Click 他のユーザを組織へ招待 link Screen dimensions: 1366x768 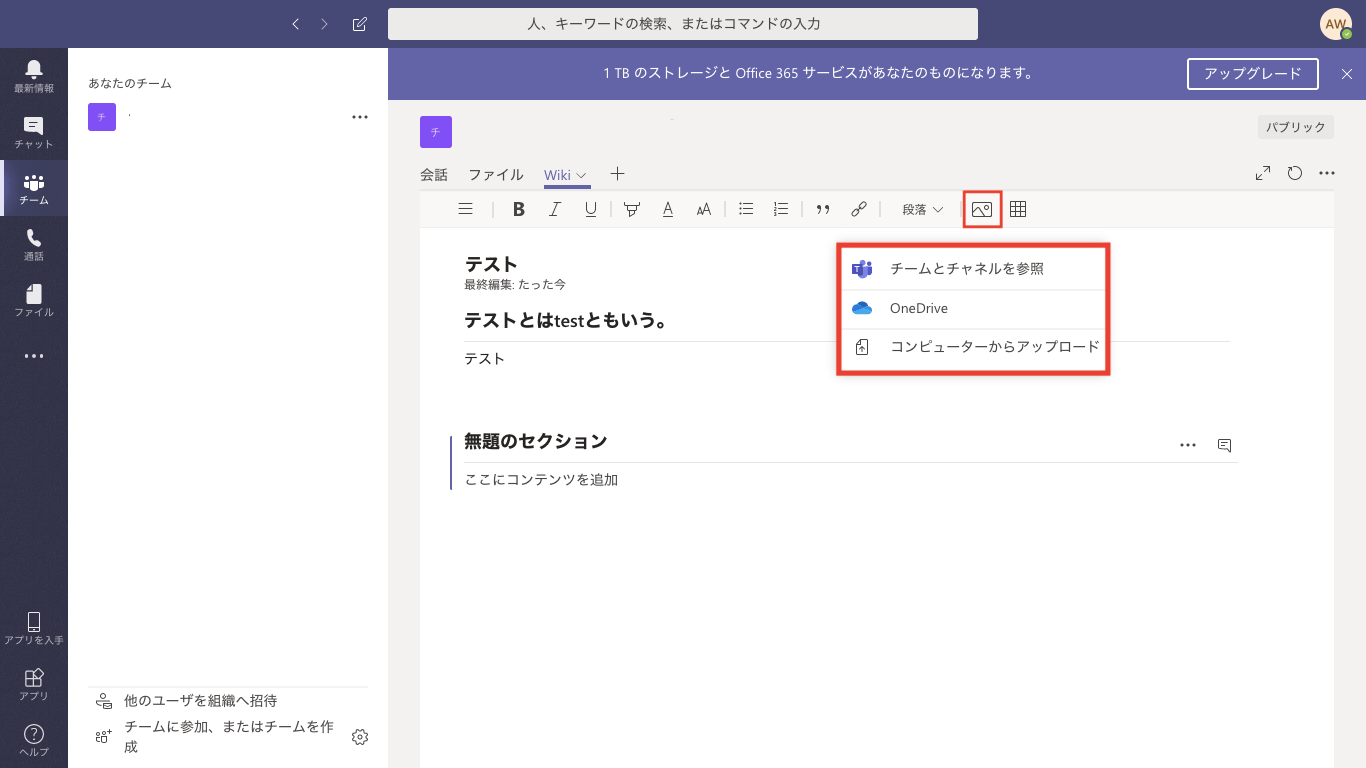pyautogui.click(x=200, y=701)
